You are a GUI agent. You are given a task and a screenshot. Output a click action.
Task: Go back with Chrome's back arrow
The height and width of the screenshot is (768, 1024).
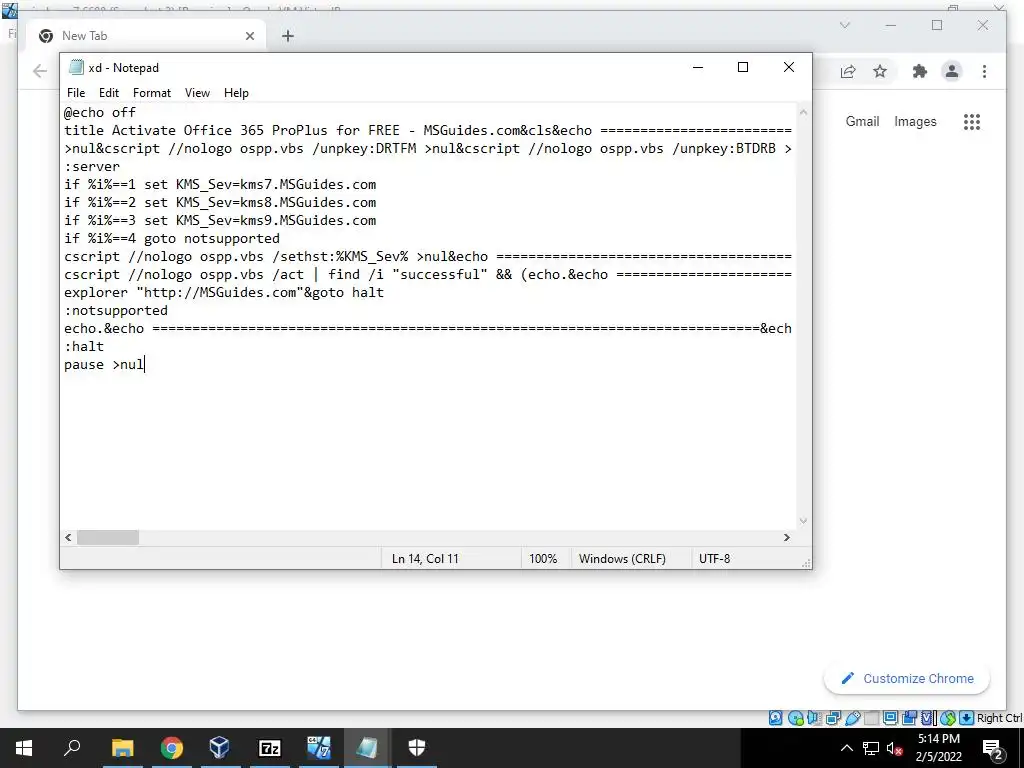point(40,71)
